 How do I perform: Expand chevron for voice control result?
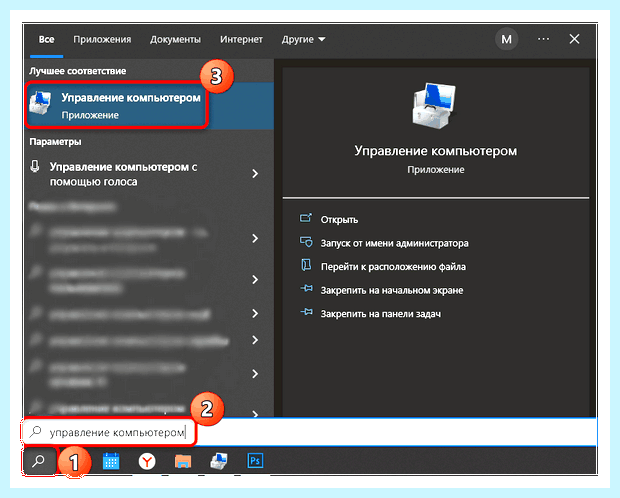click(x=255, y=174)
